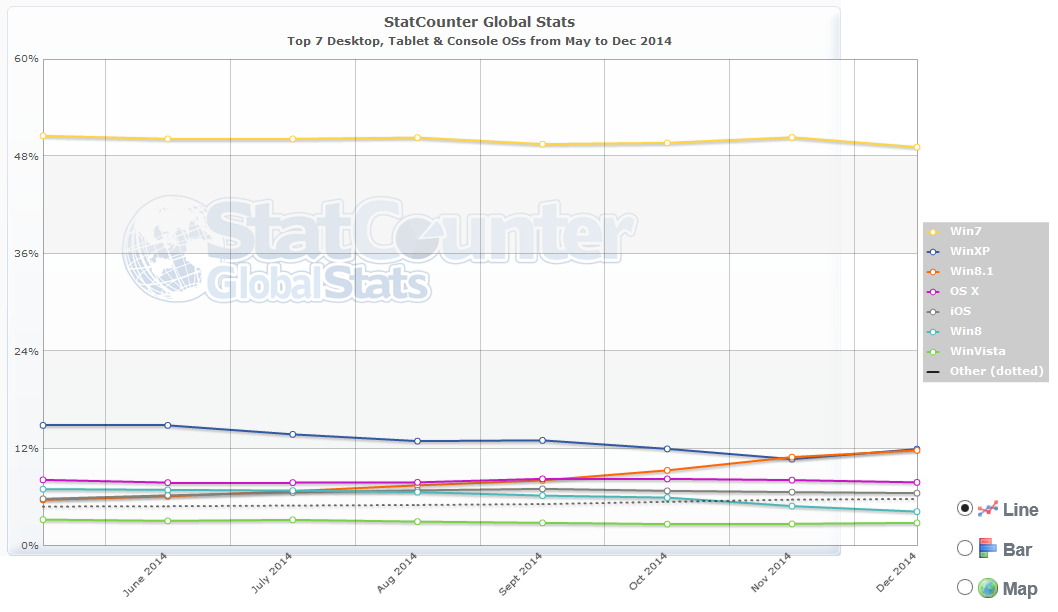Click the WinXP data point at June 2014

tap(168, 425)
